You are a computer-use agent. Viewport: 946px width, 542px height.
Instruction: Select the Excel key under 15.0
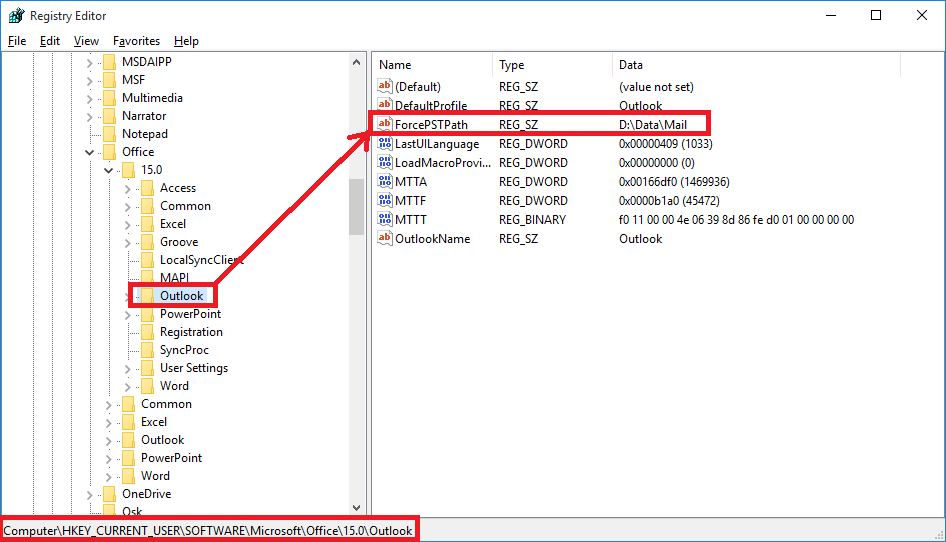coord(173,224)
